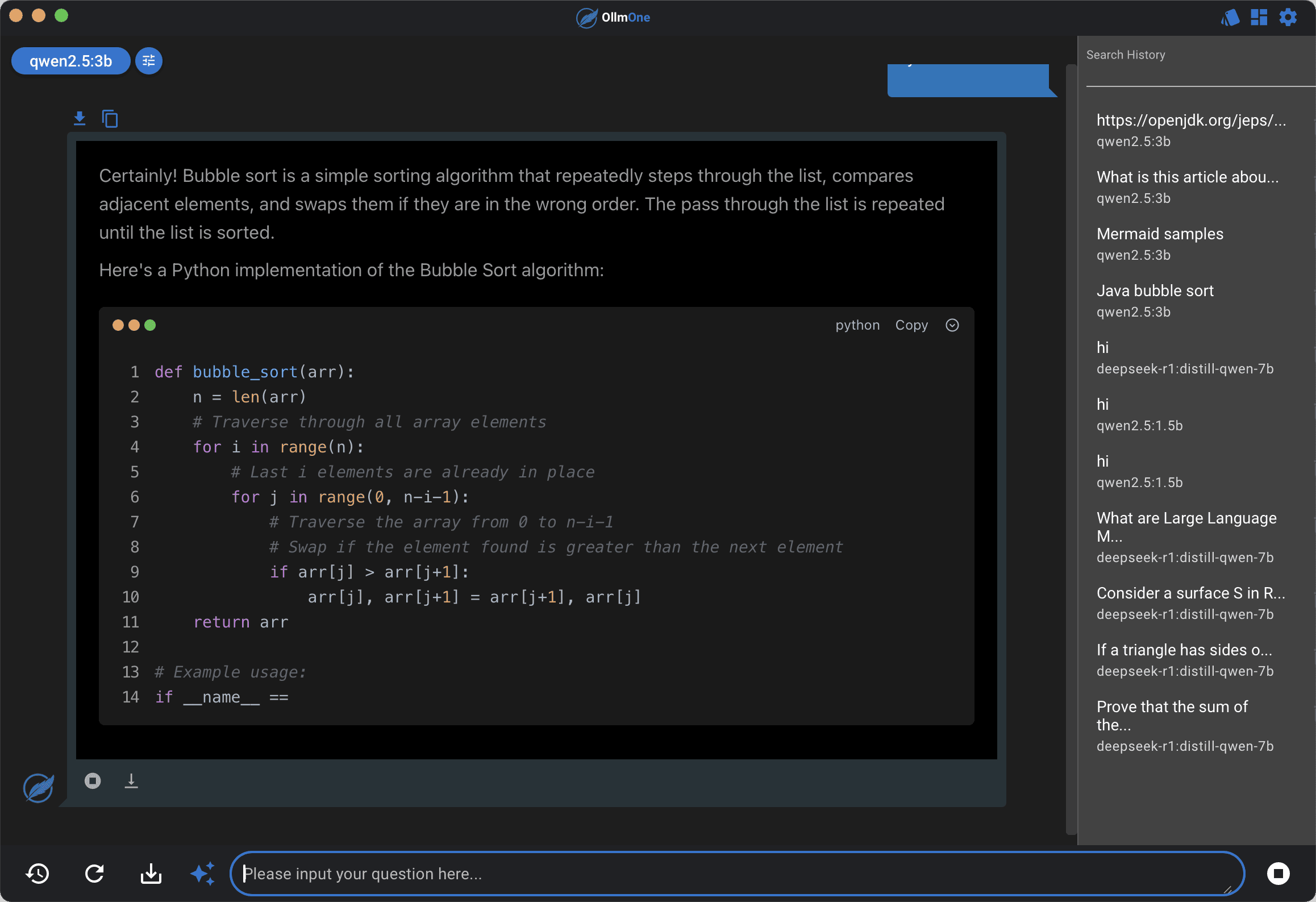Screen dimensions: 1316x902
Task: Stop generation with the response stop icon
Action: click(x=93, y=781)
